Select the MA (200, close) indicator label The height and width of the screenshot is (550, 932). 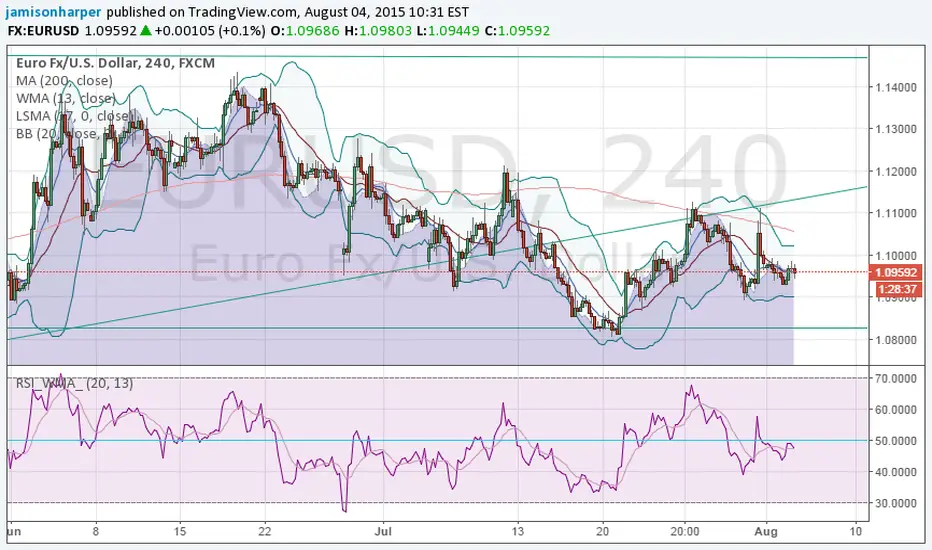coord(64,81)
